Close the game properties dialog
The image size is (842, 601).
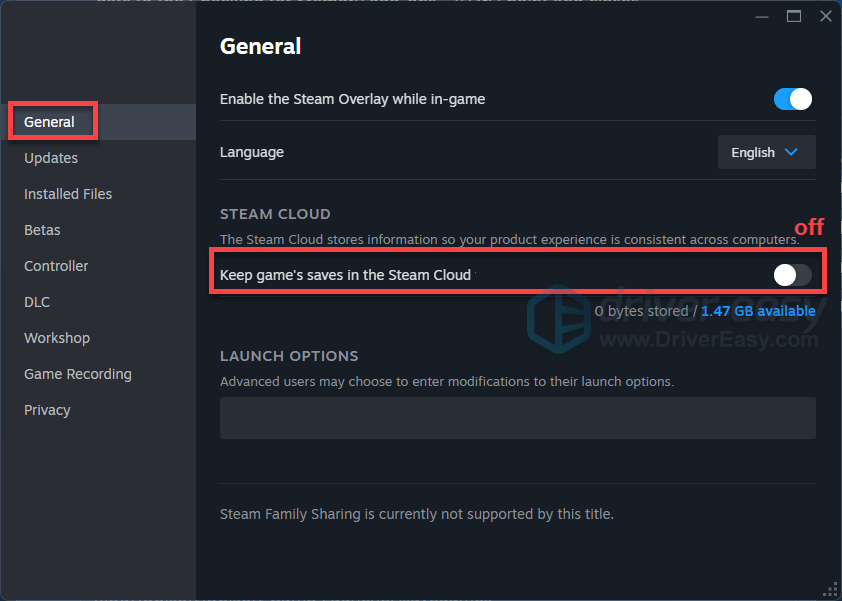(825, 16)
